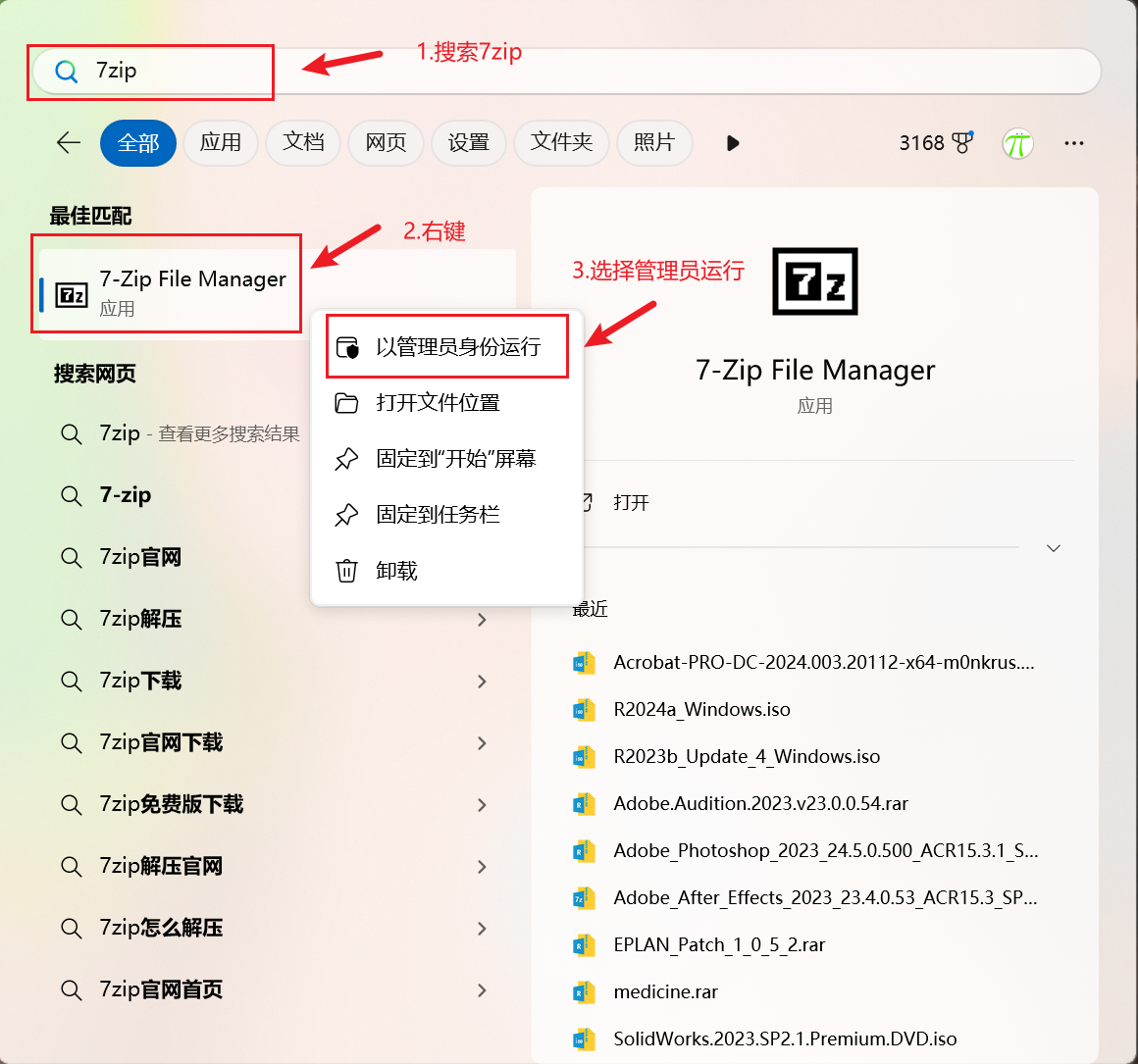Select the 照片 filter tab
The image size is (1138, 1064).
(654, 143)
